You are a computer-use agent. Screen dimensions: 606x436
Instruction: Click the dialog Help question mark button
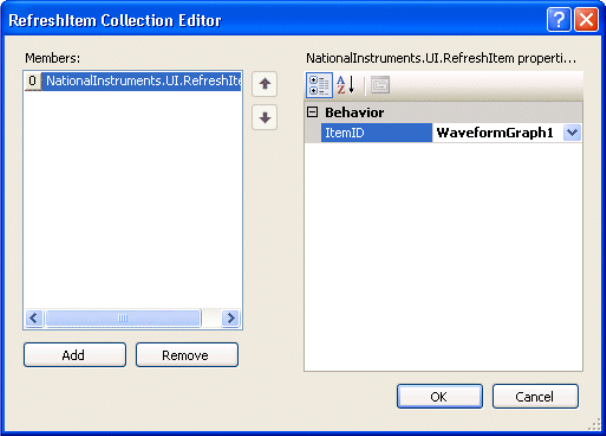pyautogui.click(x=558, y=19)
